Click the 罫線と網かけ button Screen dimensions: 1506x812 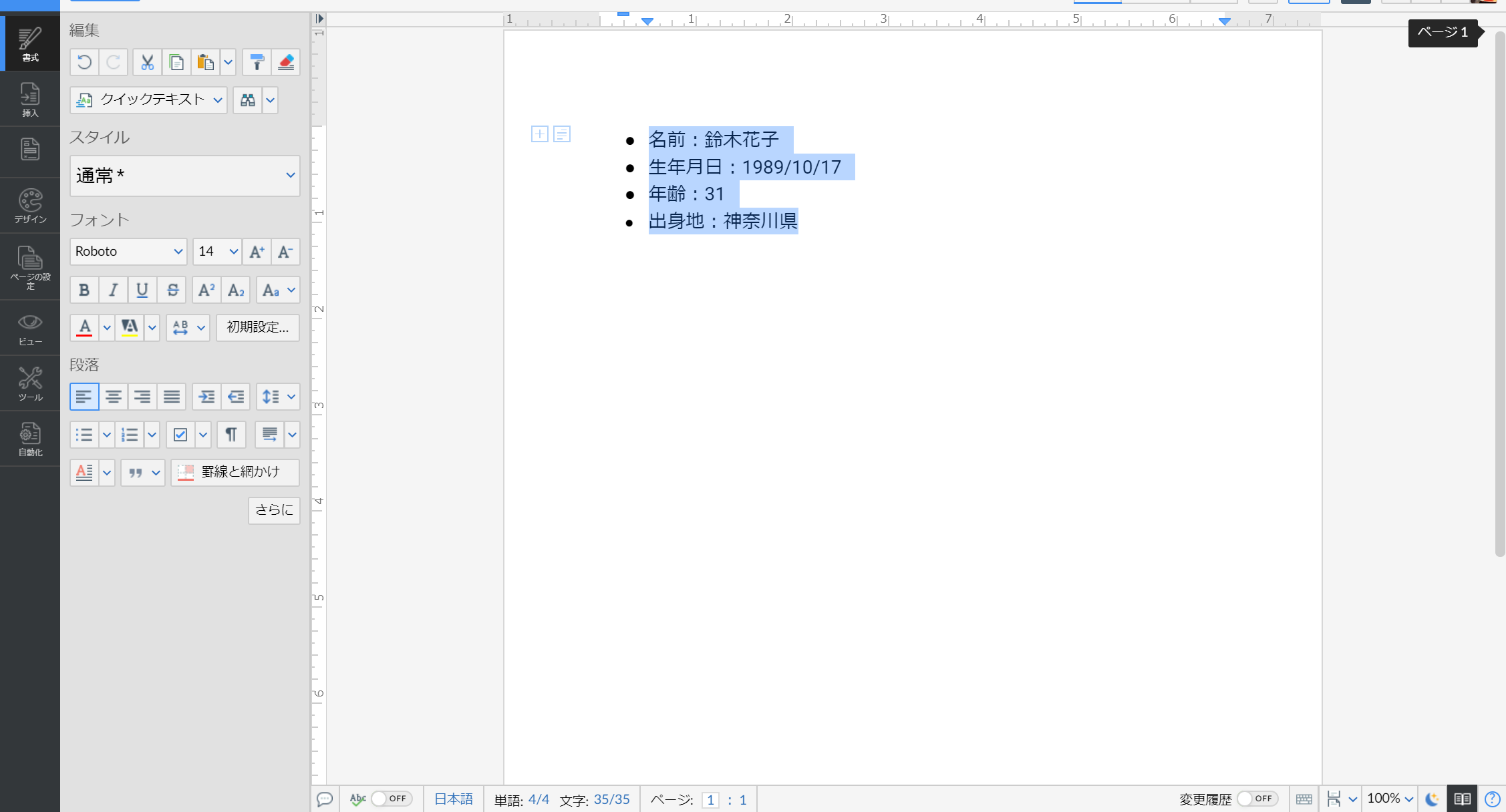click(x=235, y=472)
